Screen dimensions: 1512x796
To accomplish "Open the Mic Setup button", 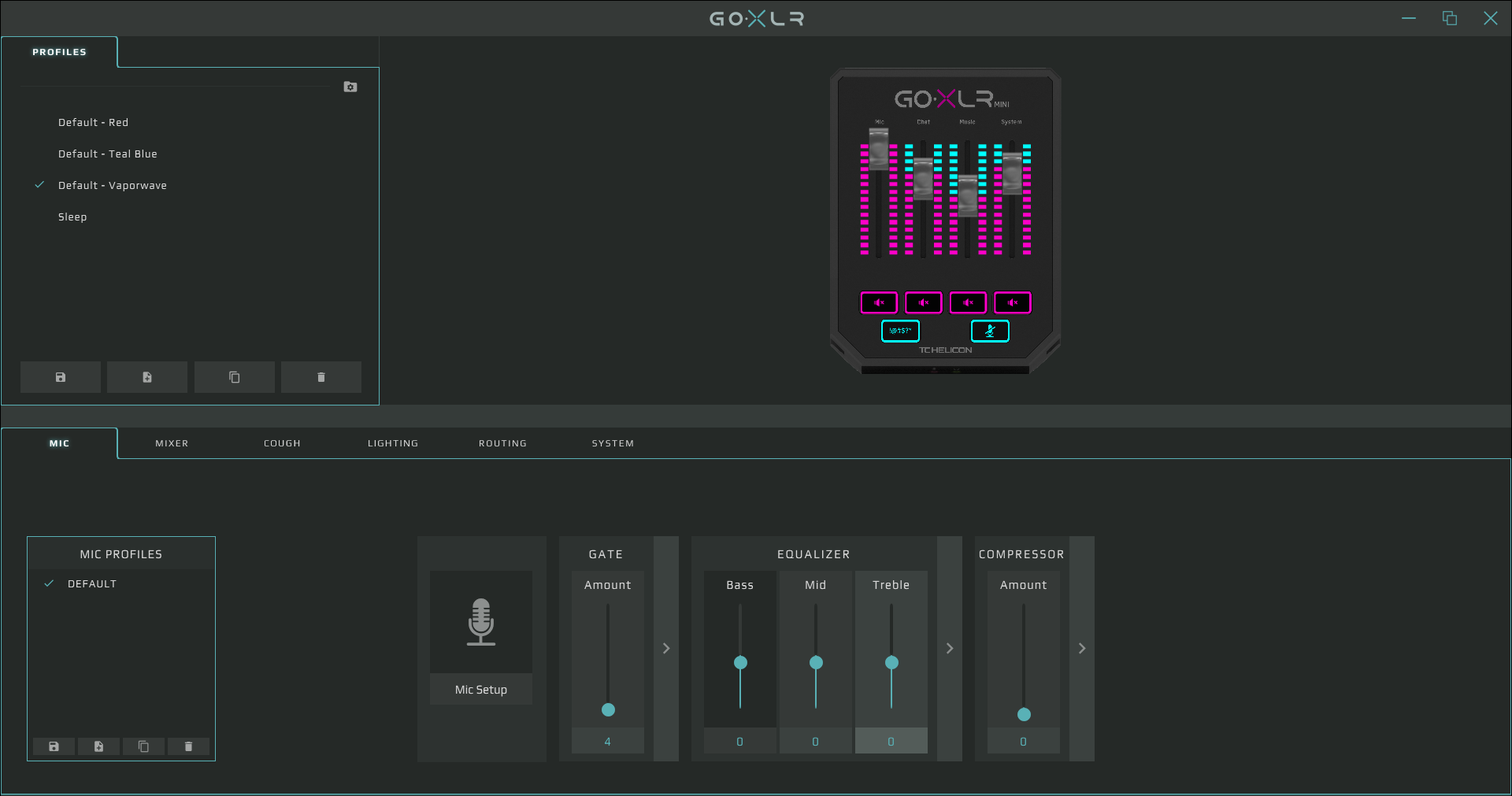I will (480, 690).
